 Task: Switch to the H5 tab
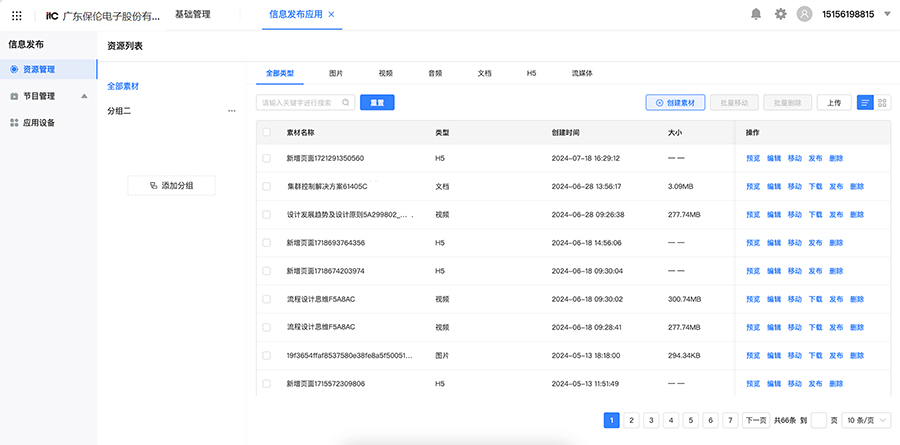[532, 73]
